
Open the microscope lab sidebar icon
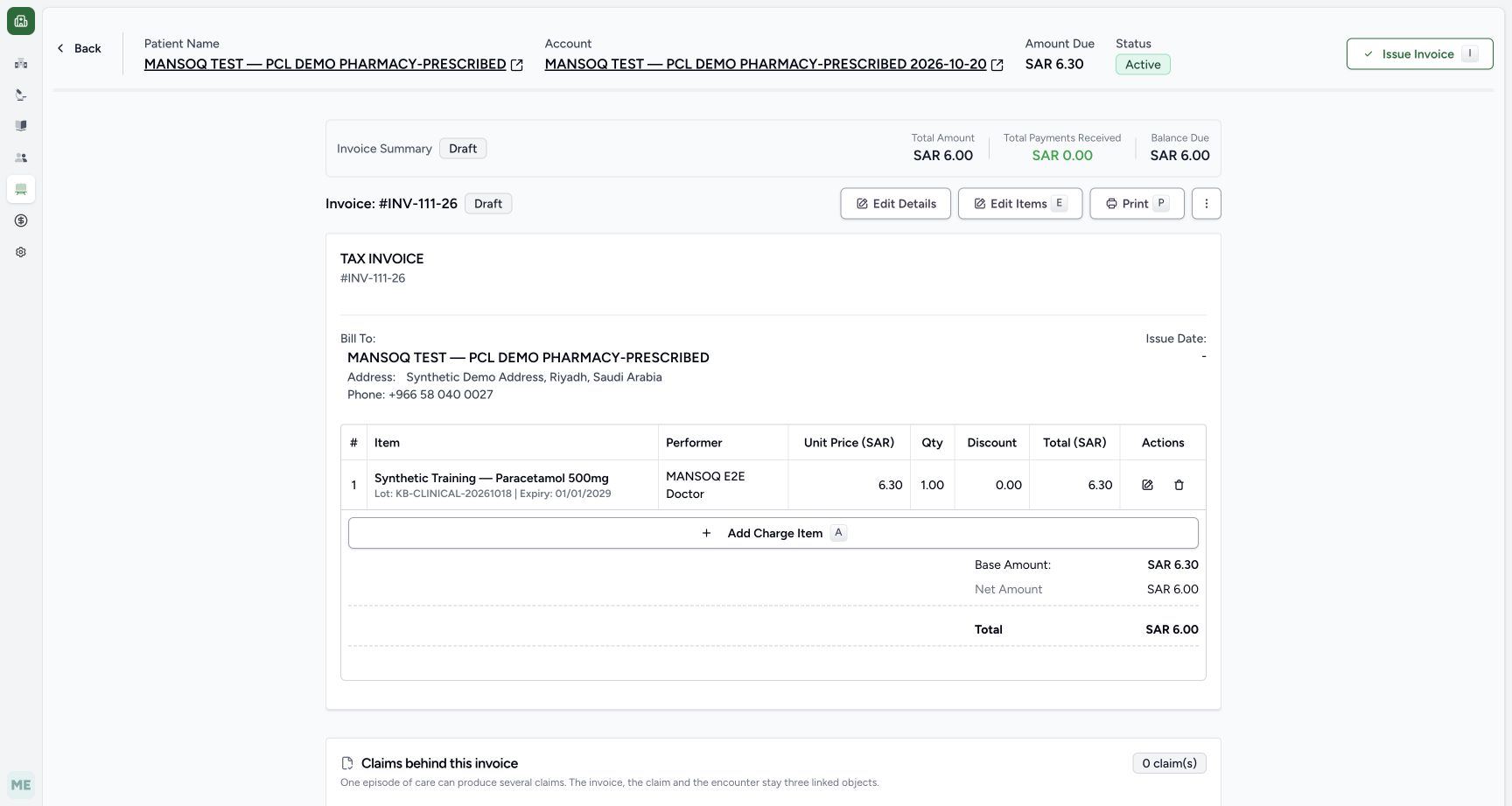(x=21, y=95)
